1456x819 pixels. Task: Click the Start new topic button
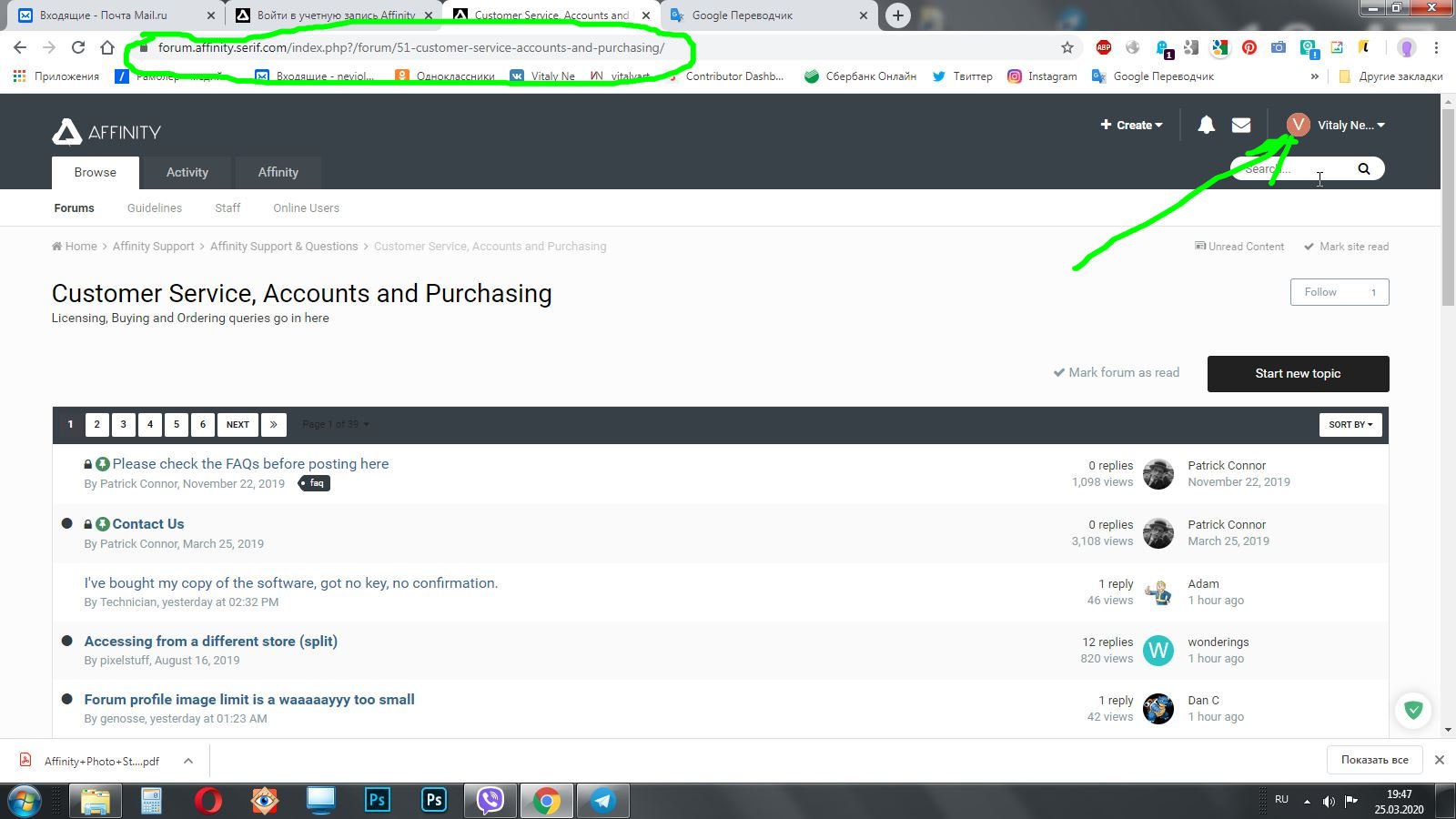point(1298,374)
